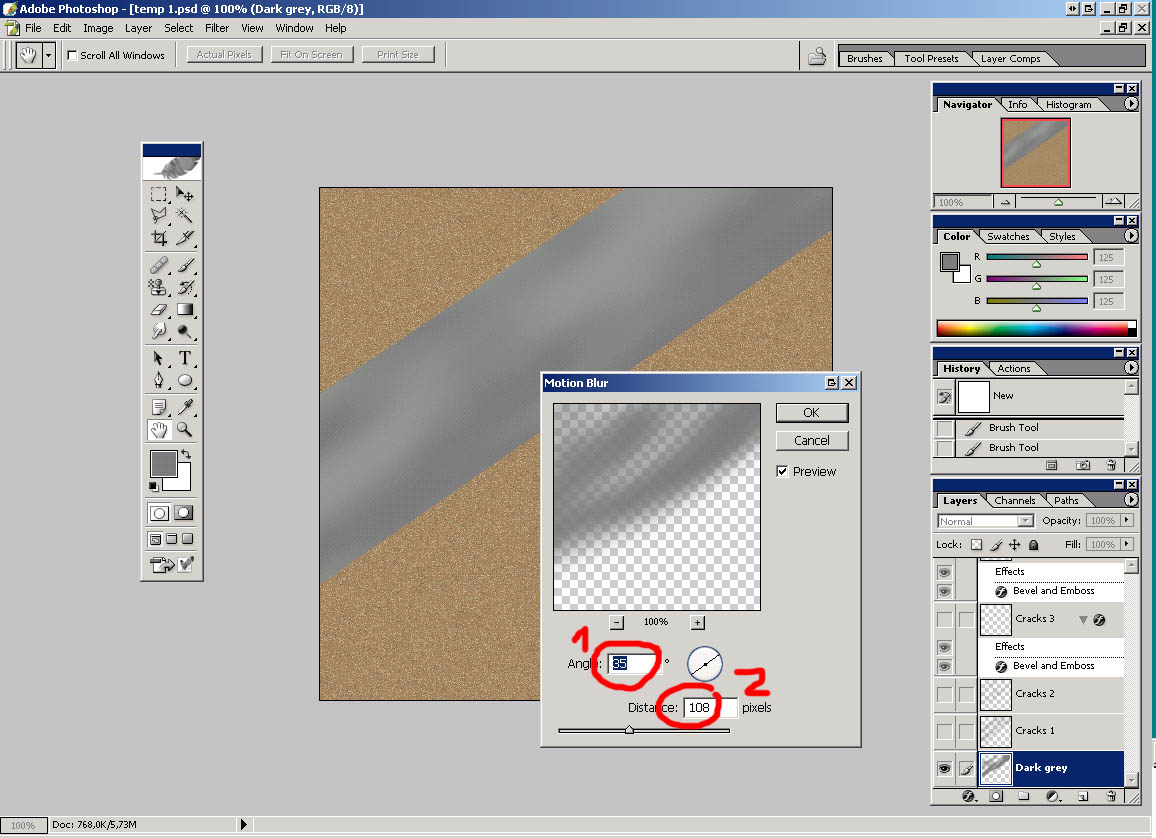1156x838 pixels.
Task: Pick the Clone Stamp tool
Action: [158, 288]
